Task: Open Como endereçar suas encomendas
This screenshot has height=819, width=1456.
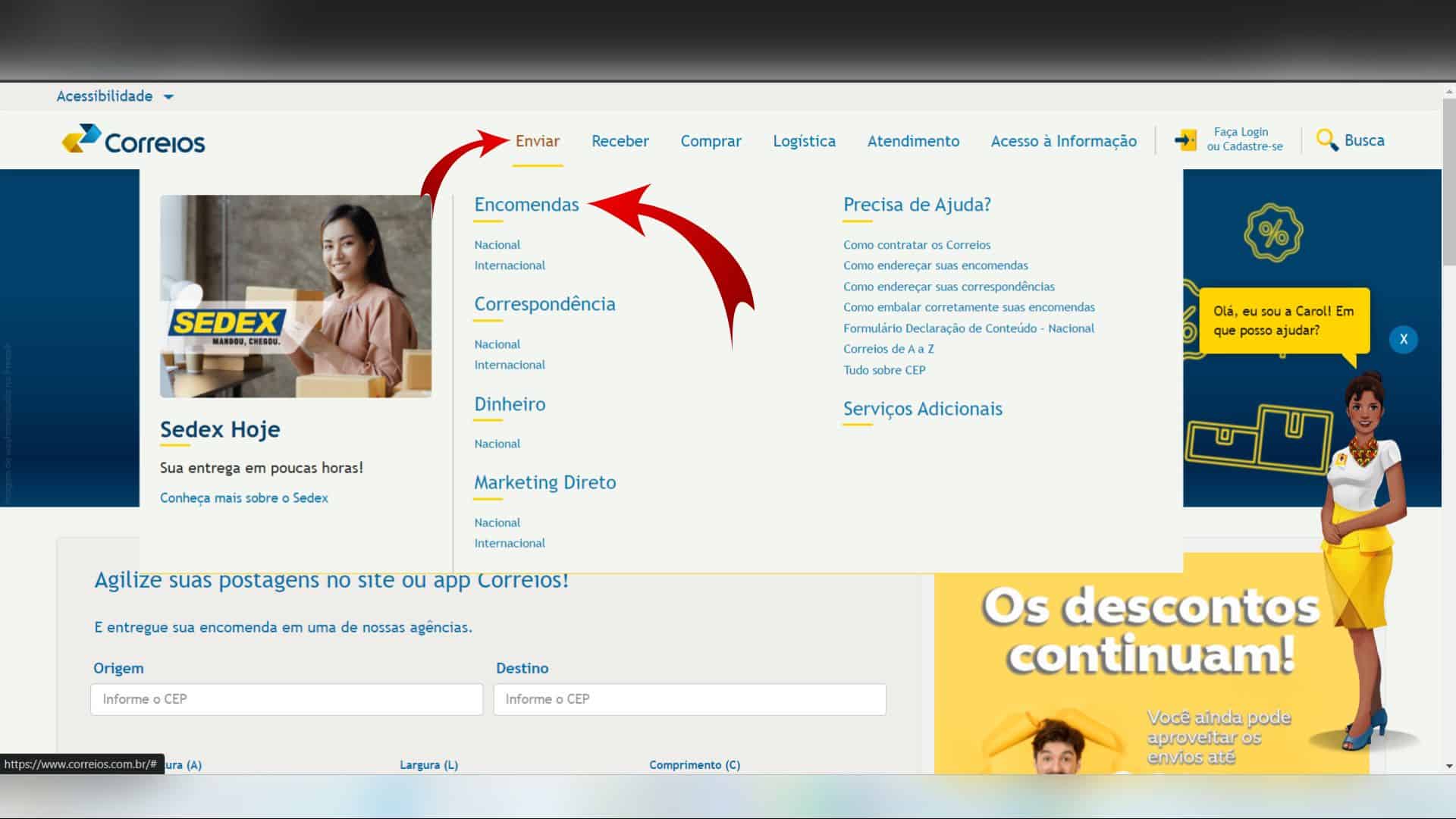Action: [x=936, y=265]
